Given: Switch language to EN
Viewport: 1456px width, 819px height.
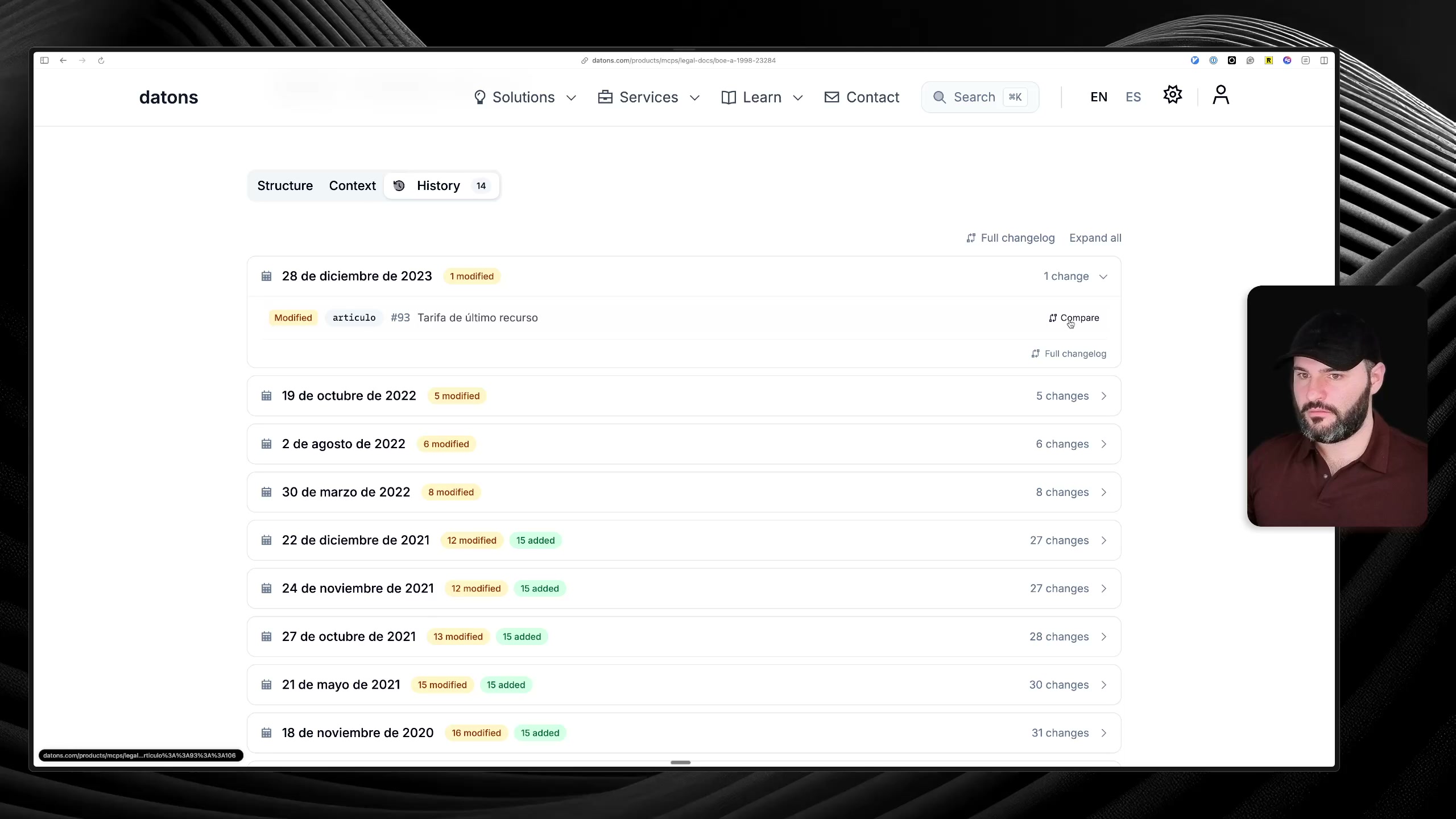Looking at the screenshot, I should 1098,97.
